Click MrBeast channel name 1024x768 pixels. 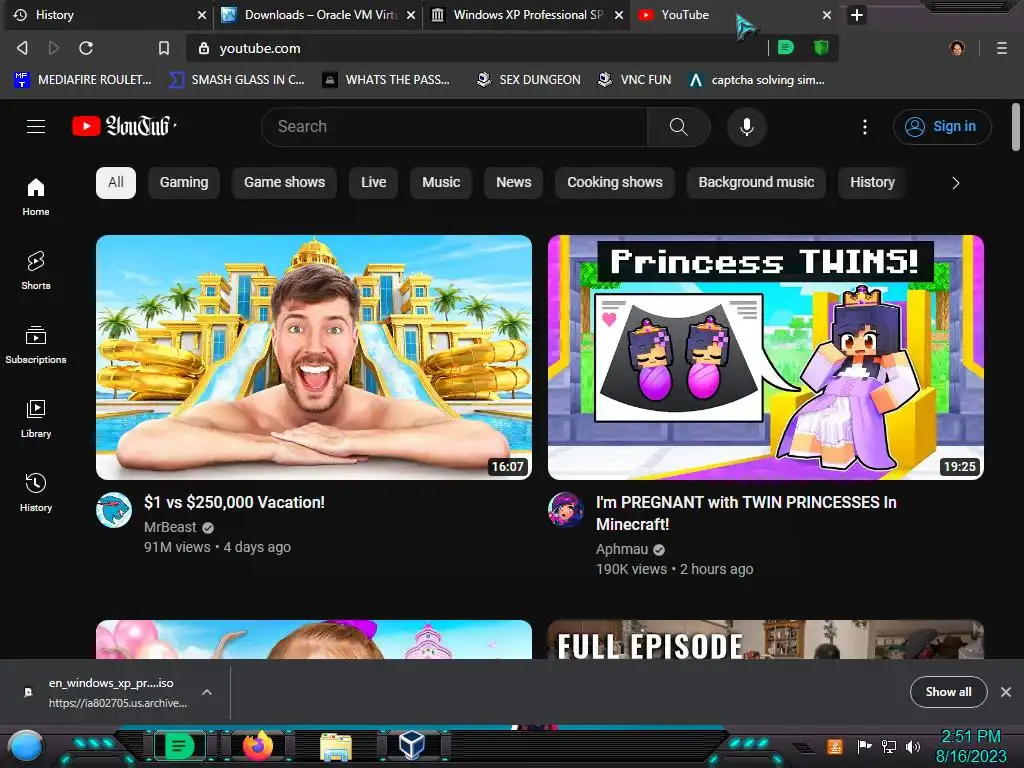170,527
